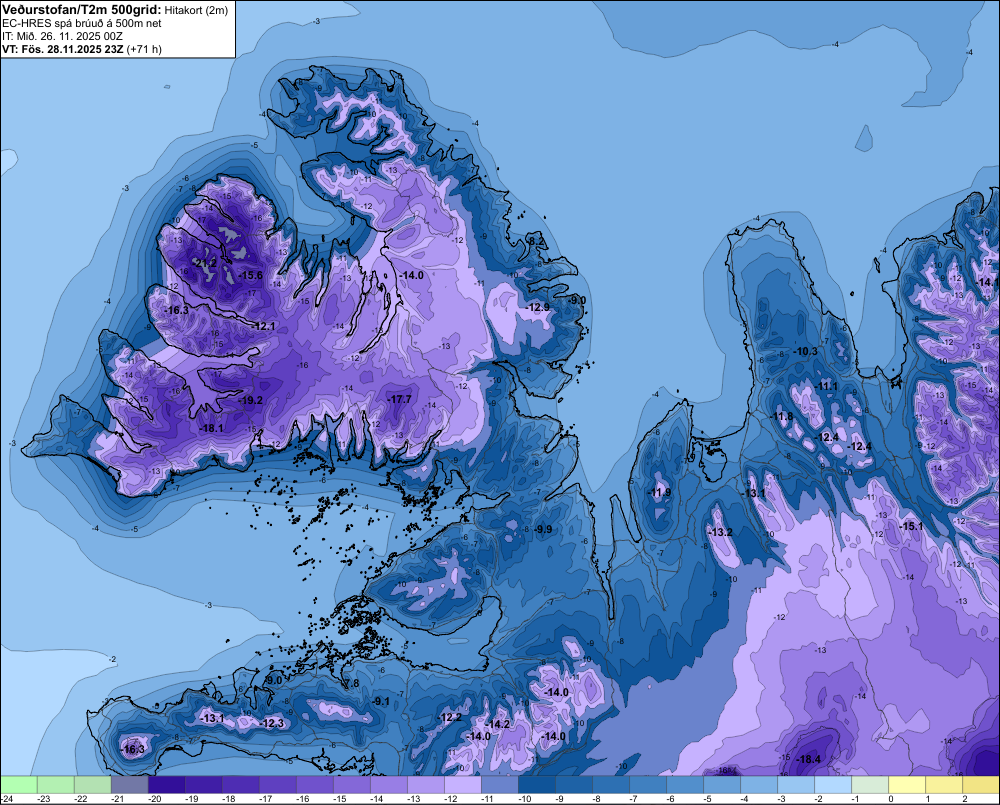Screen dimensions: 1000x805
Task: Click the map temperature value -11.8
Action: pos(782,417)
